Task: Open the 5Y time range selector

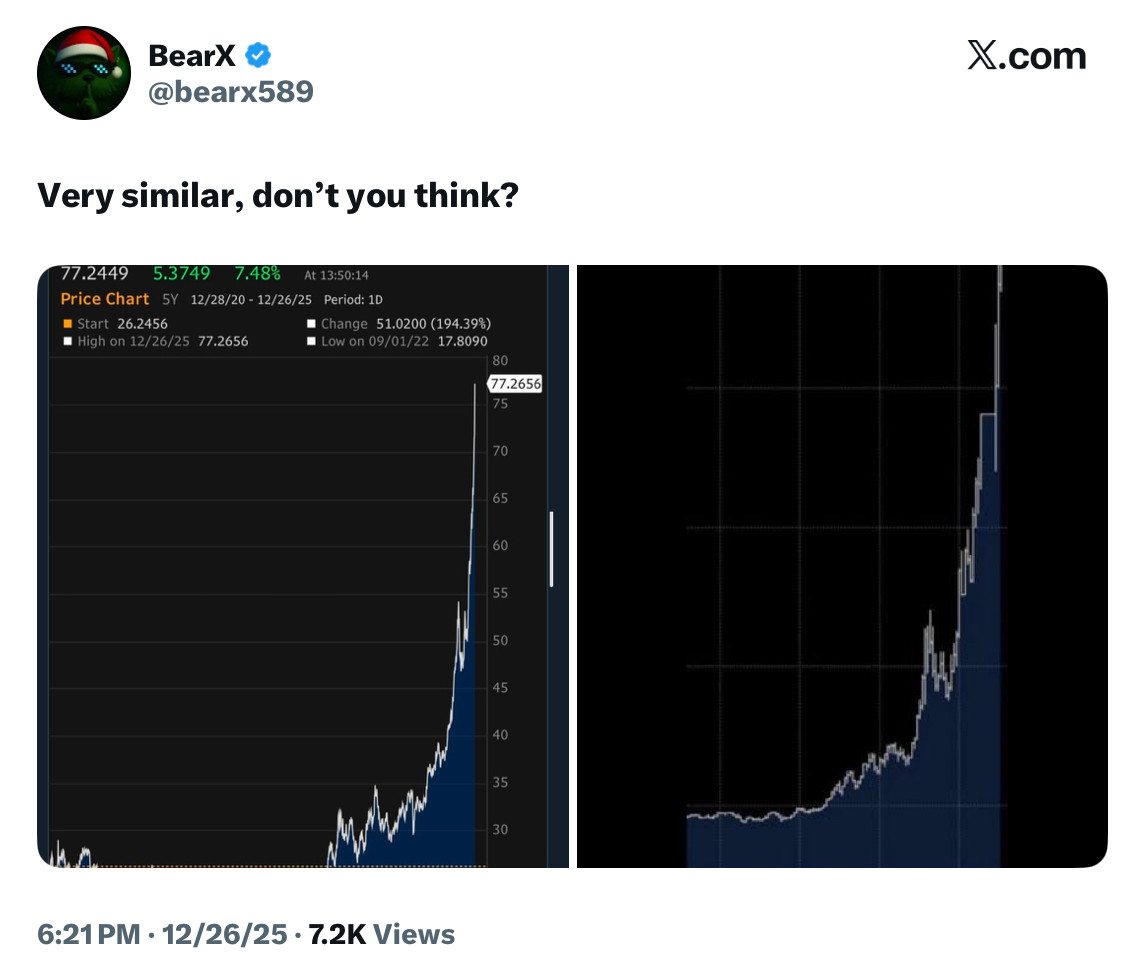Action: pos(170,300)
